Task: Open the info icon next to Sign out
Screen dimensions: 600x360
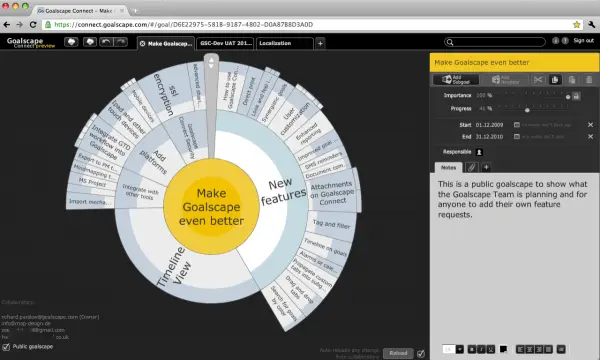Action: [x=556, y=41]
